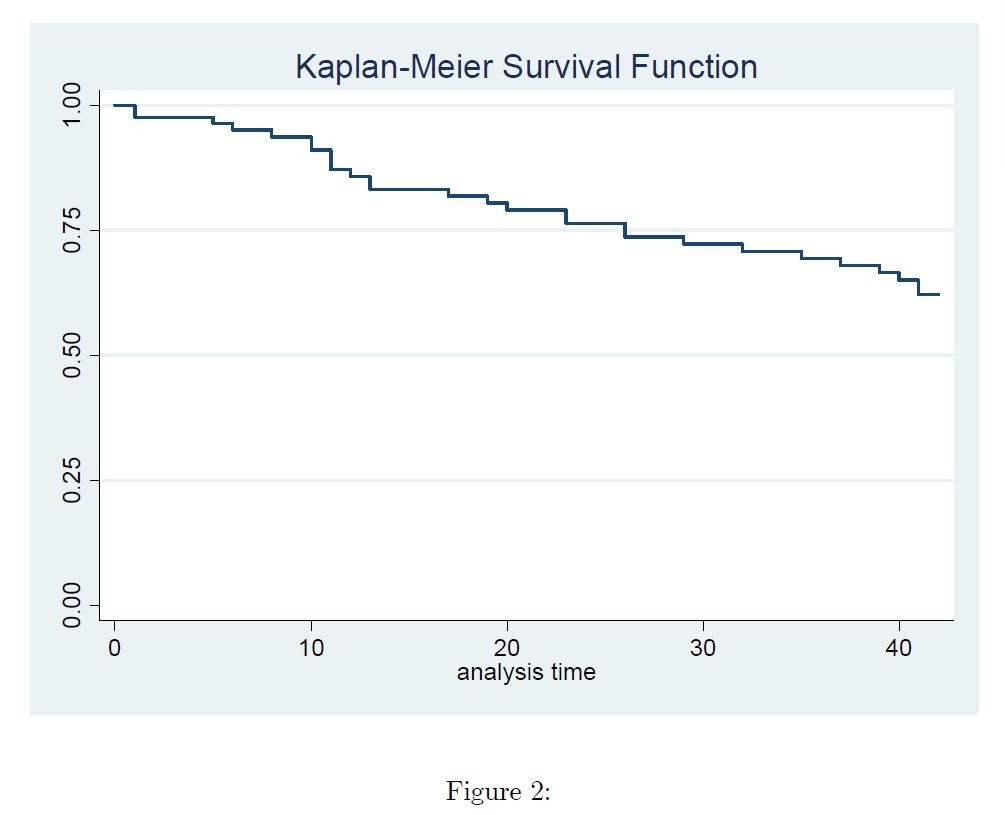Click the 0 x-axis tick label

[115, 646]
